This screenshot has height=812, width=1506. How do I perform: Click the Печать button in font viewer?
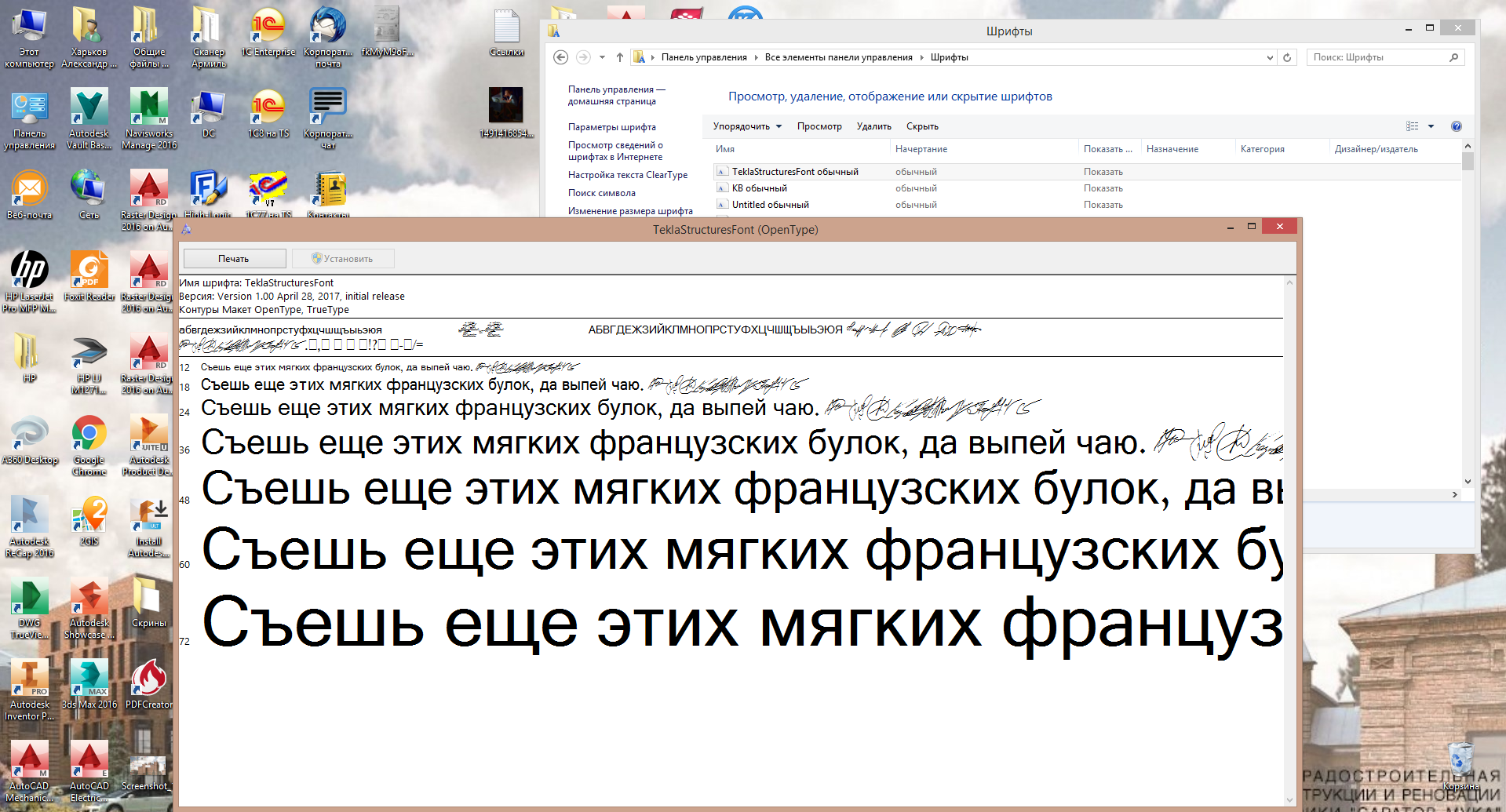click(234, 259)
